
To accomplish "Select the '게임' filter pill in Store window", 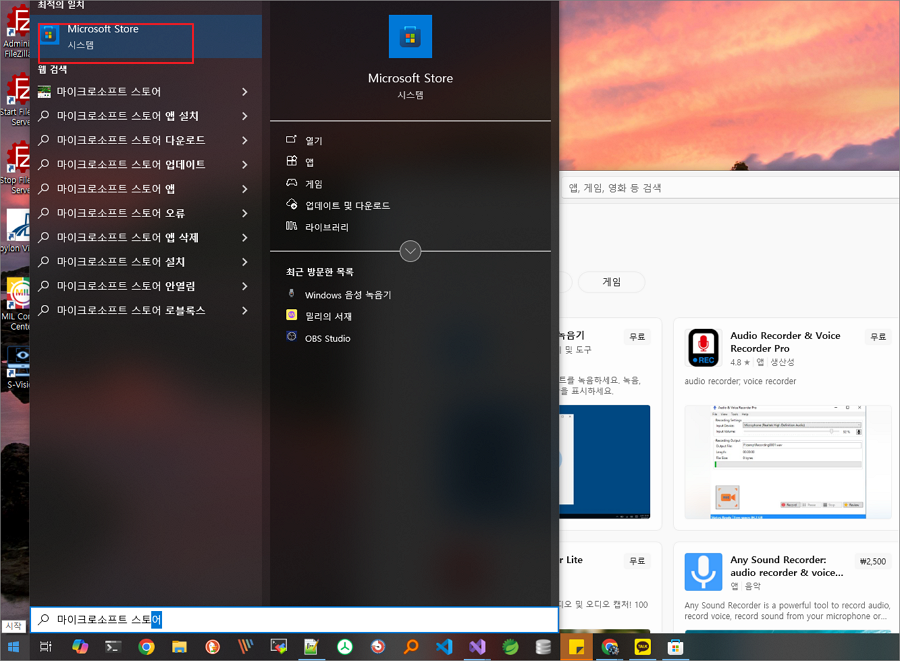I will click(611, 282).
